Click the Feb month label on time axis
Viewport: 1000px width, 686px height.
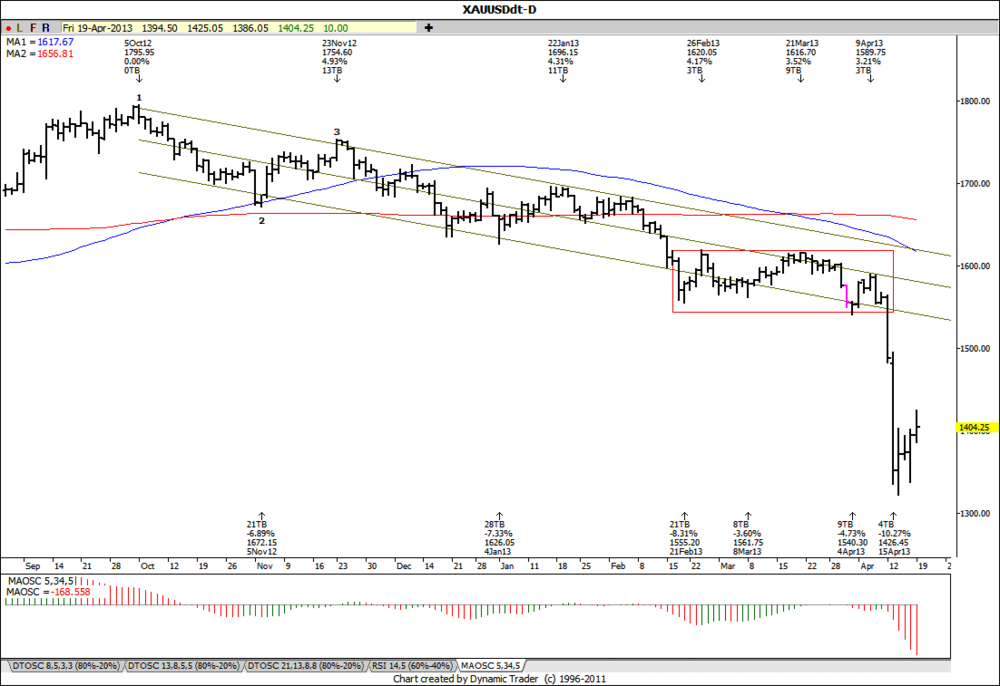coord(618,566)
